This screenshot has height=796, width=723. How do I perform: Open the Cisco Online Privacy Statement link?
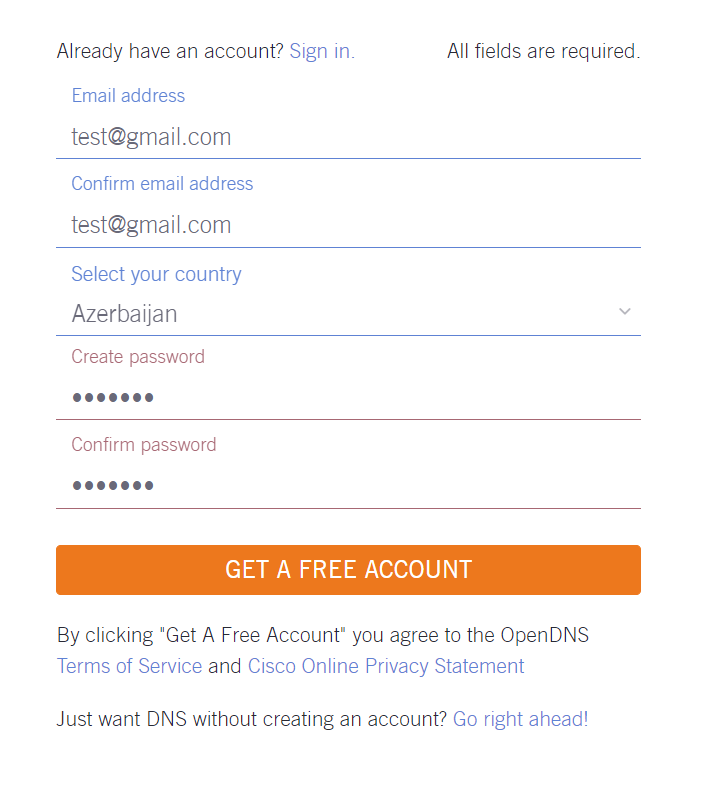pos(386,666)
